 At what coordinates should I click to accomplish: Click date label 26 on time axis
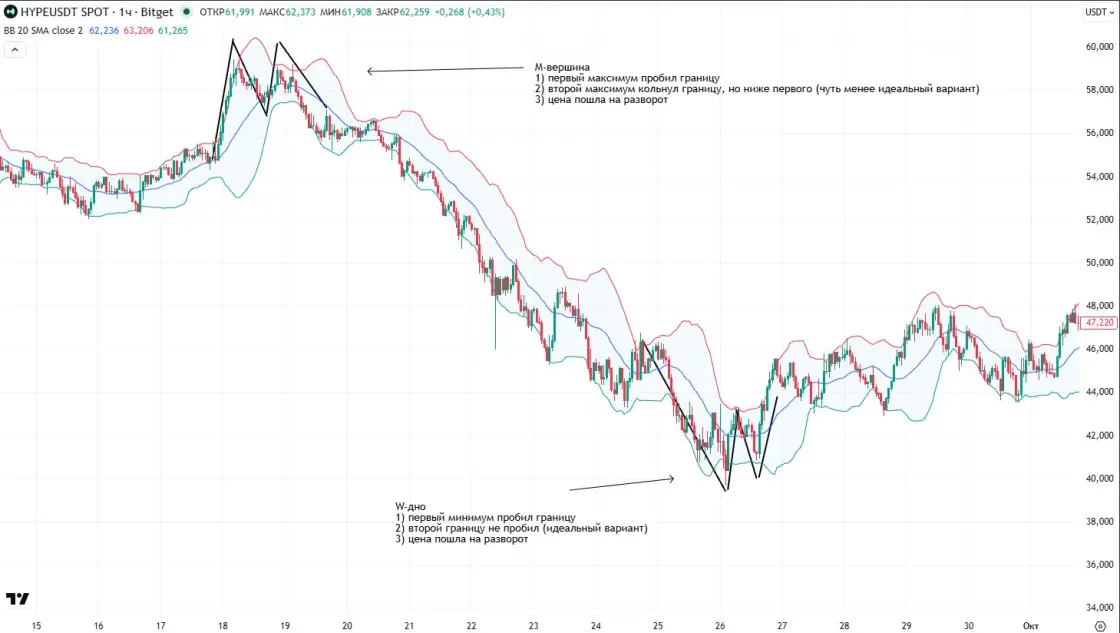click(720, 626)
